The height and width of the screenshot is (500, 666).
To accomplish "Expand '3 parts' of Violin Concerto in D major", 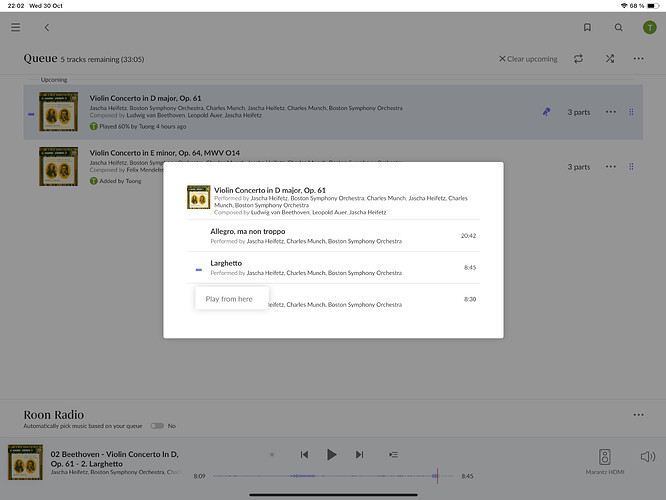I will pyautogui.click(x=579, y=112).
